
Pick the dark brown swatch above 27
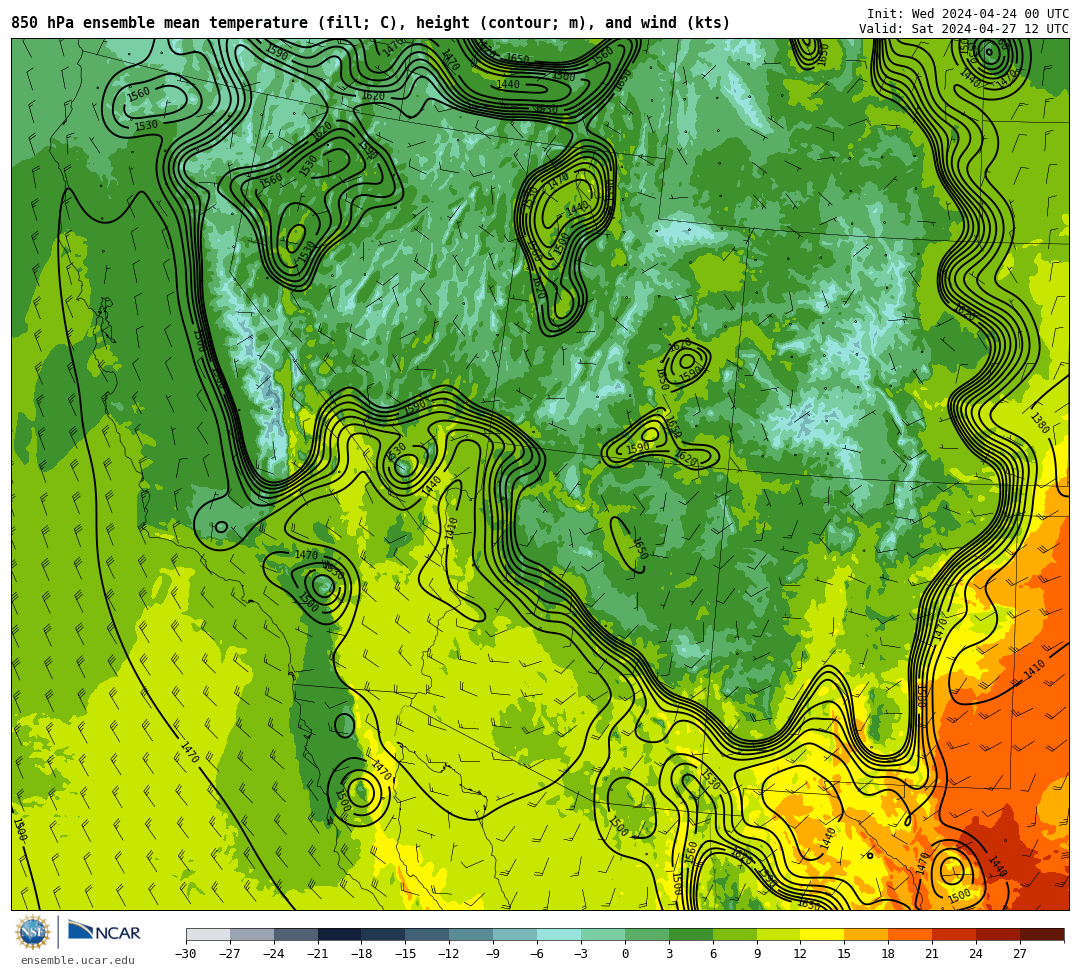click(1042, 934)
